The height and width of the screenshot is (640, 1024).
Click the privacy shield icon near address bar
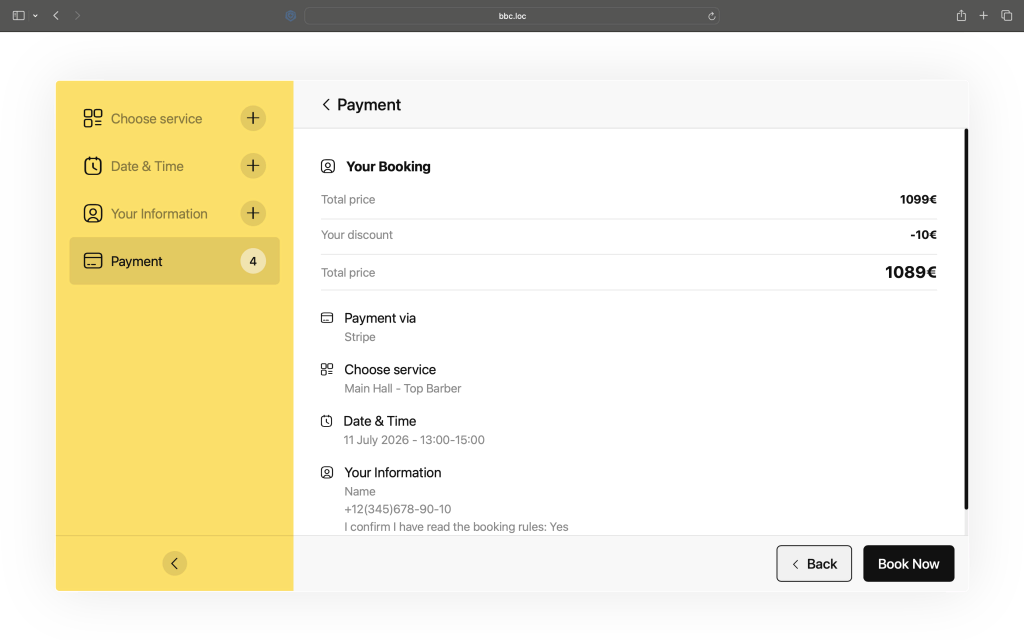click(291, 16)
